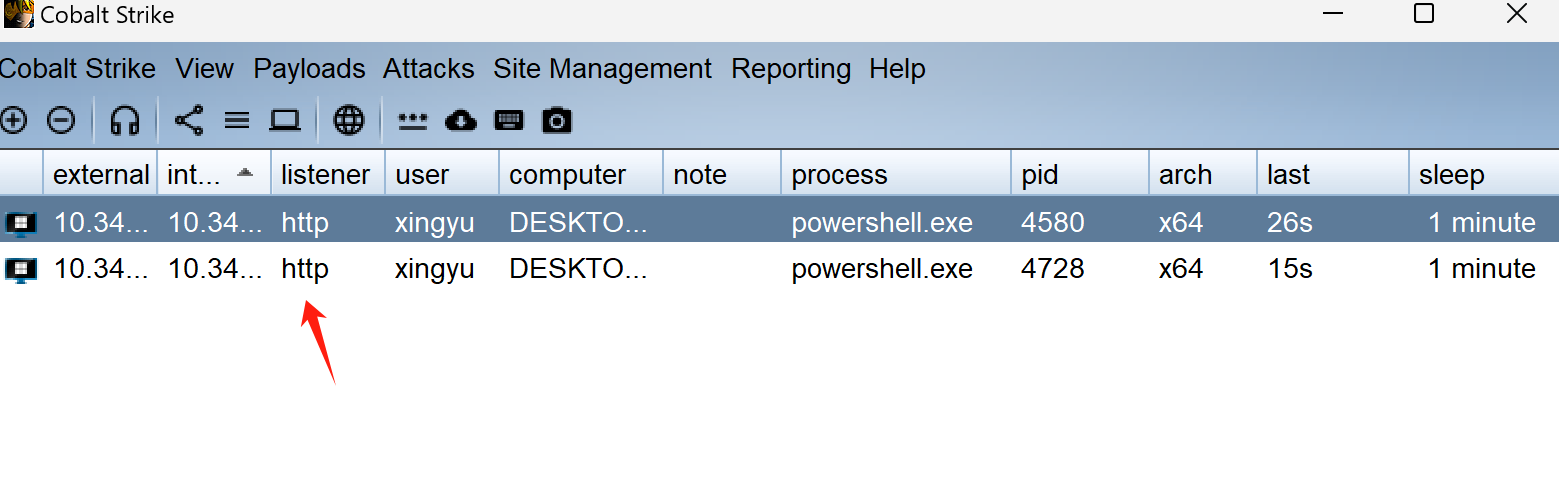Minimize the Cobalt Strike window
Viewport: 1559px width, 493px height.
click(1333, 13)
